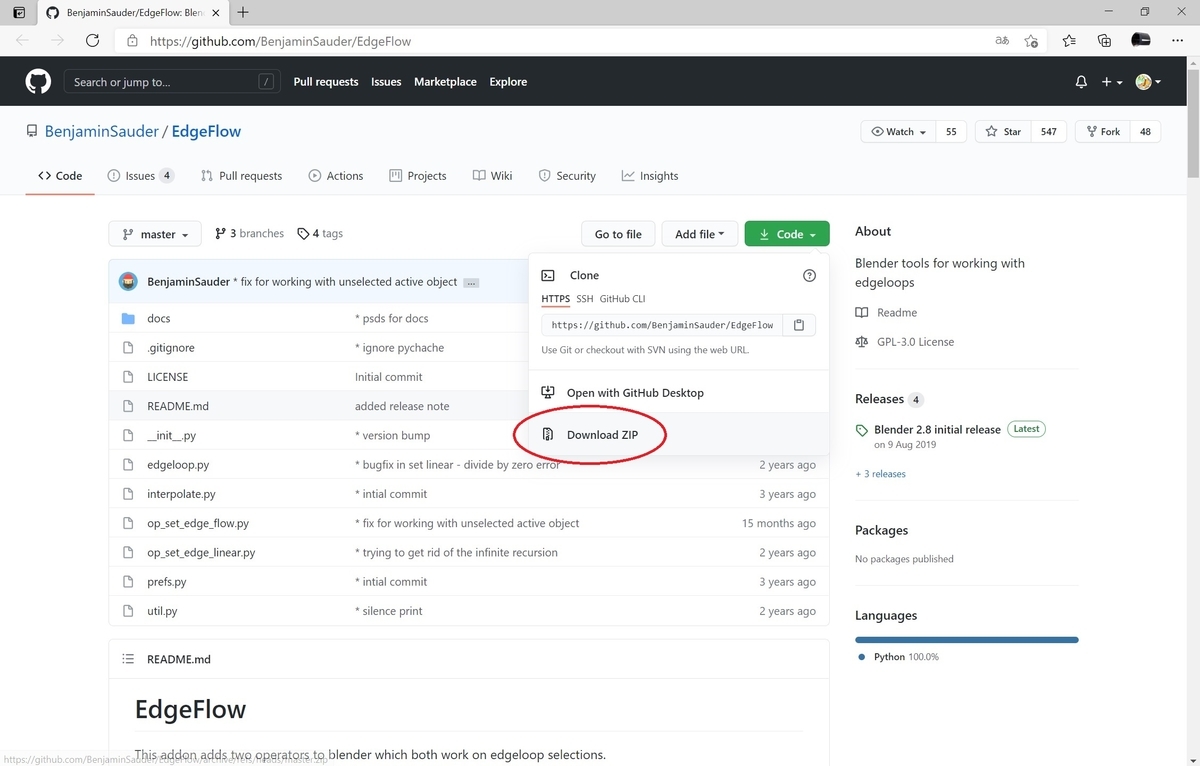Open the 4 tags link
This screenshot has width=1200, height=766.
pos(320,233)
